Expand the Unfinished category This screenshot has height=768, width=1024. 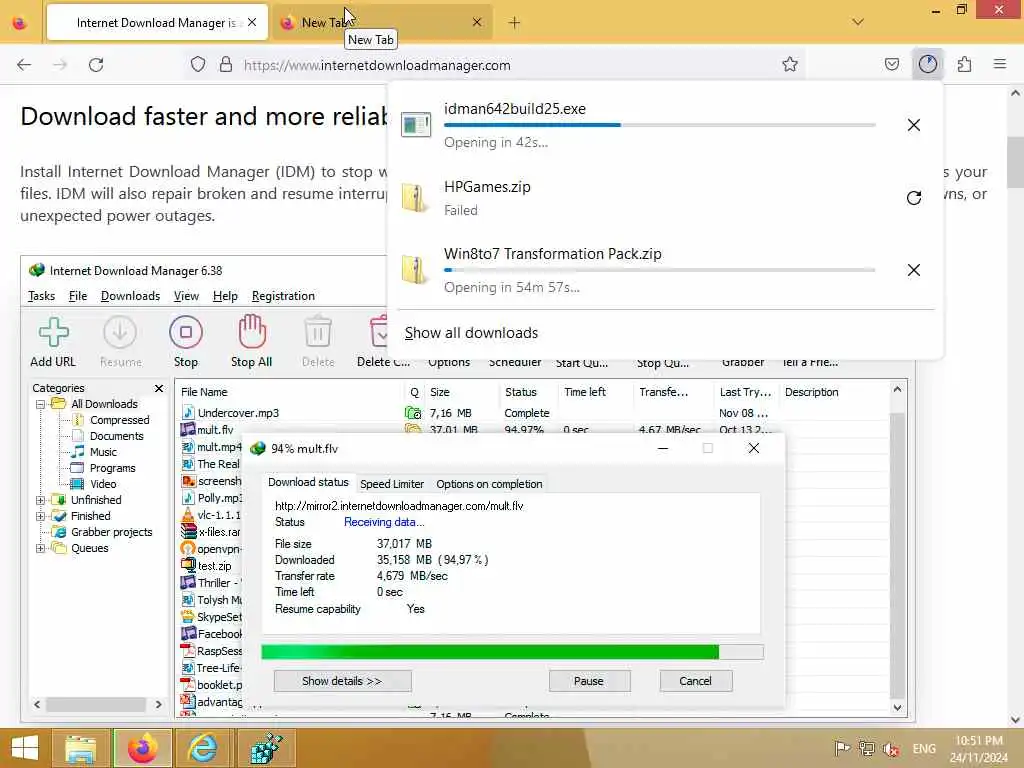tap(40, 500)
